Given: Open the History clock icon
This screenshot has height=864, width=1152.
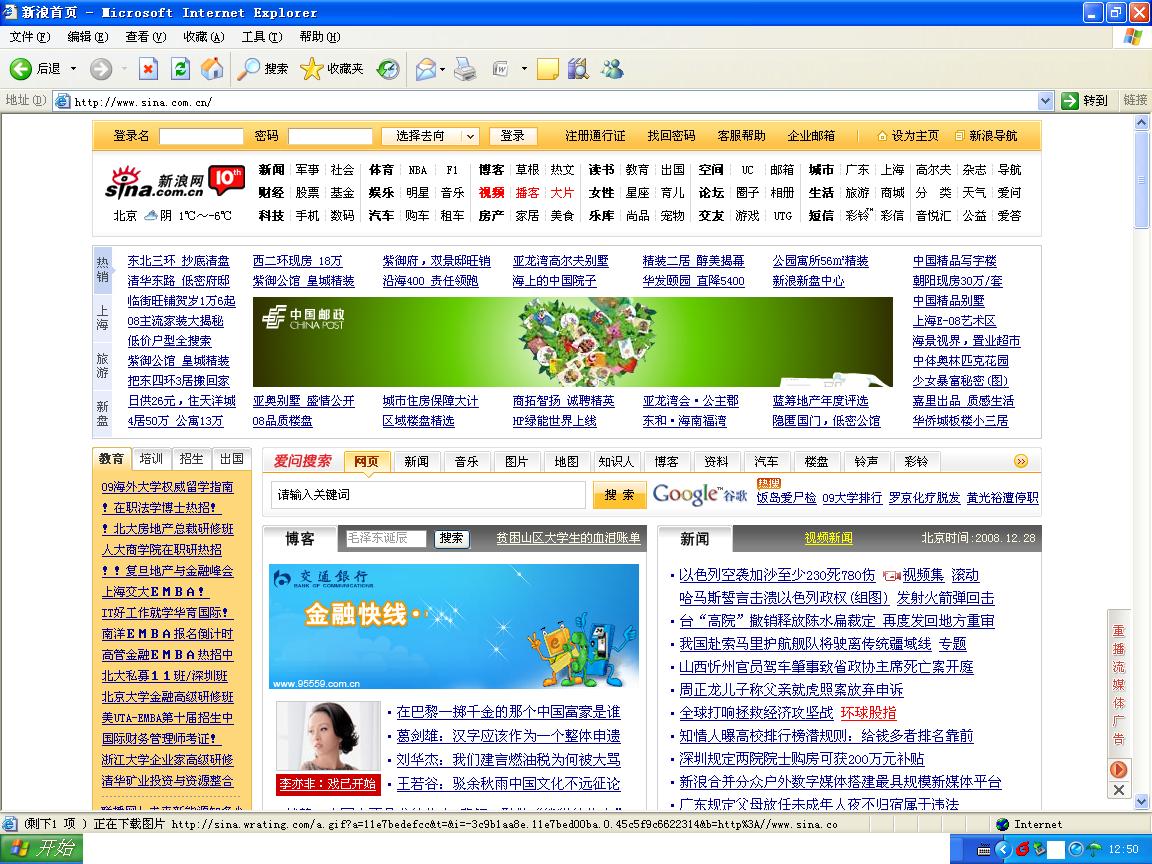Looking at the screenshot, I should (x=388, y=69).
